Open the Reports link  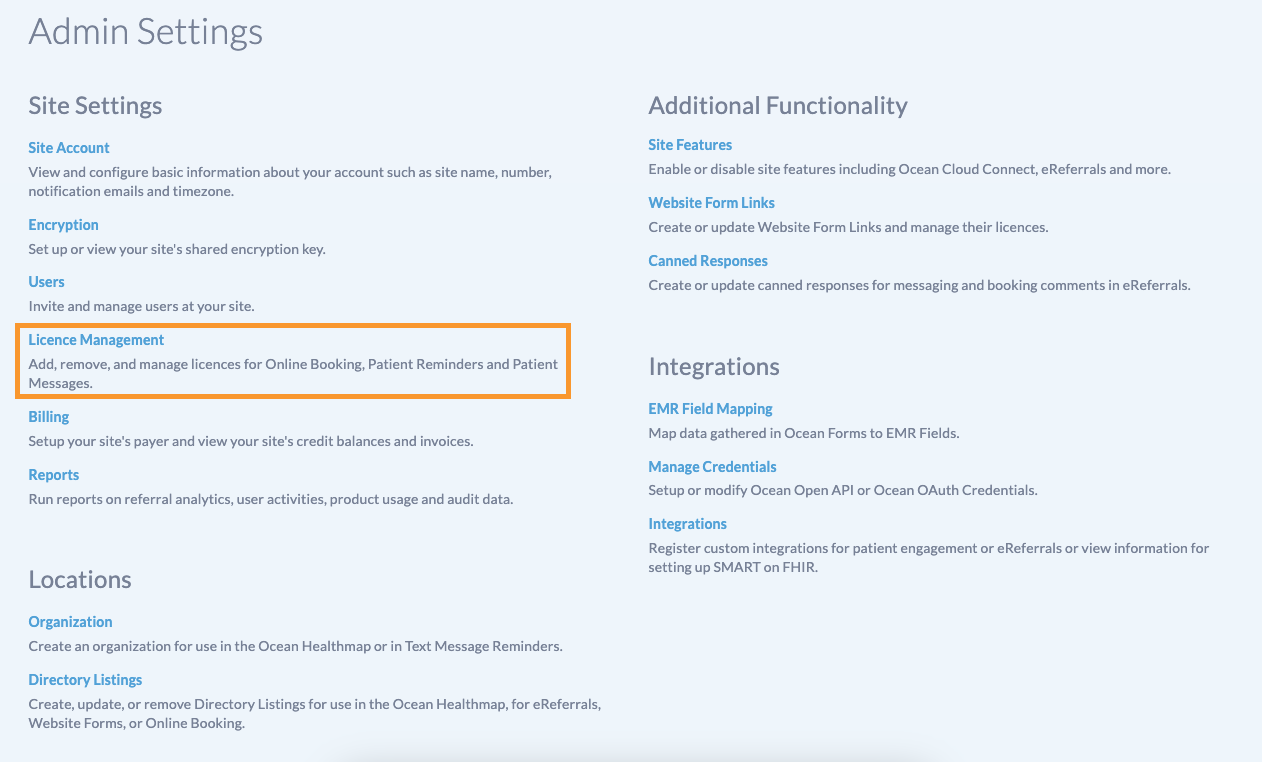[54, 475]
